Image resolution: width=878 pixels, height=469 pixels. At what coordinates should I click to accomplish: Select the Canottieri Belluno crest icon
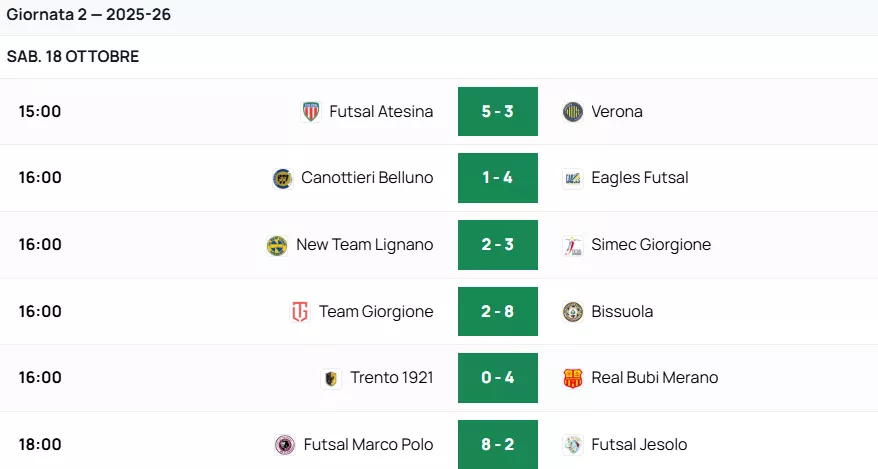pos(283,178)
